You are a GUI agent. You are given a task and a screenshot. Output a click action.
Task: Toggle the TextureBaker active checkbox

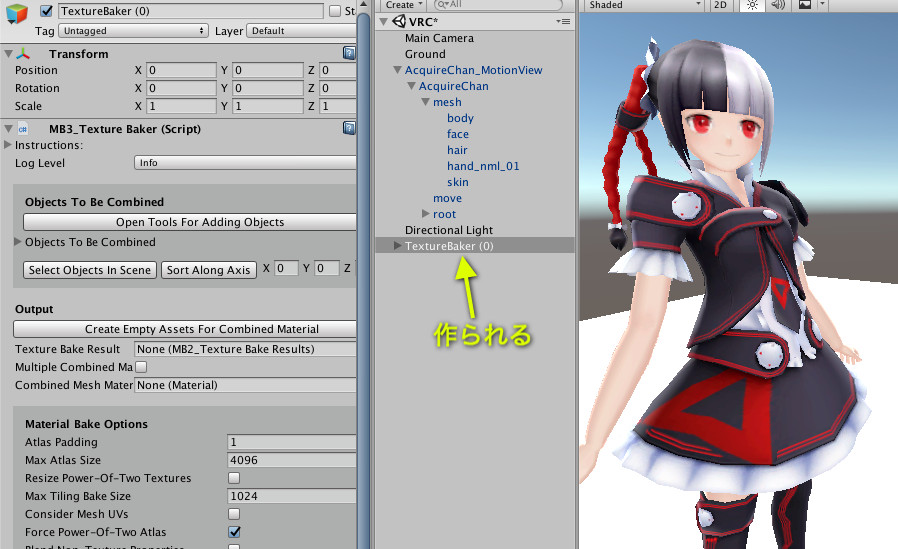[x=46, y=11]
